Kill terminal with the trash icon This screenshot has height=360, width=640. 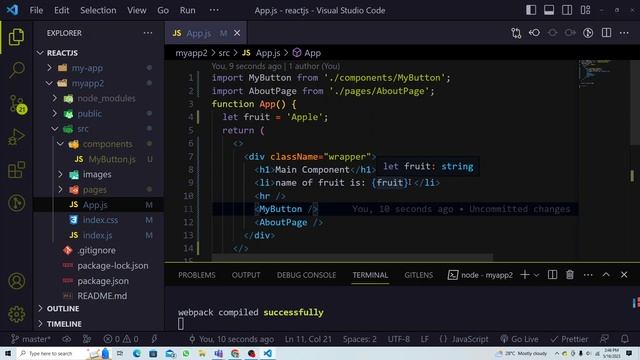click(x=570, y=275)
